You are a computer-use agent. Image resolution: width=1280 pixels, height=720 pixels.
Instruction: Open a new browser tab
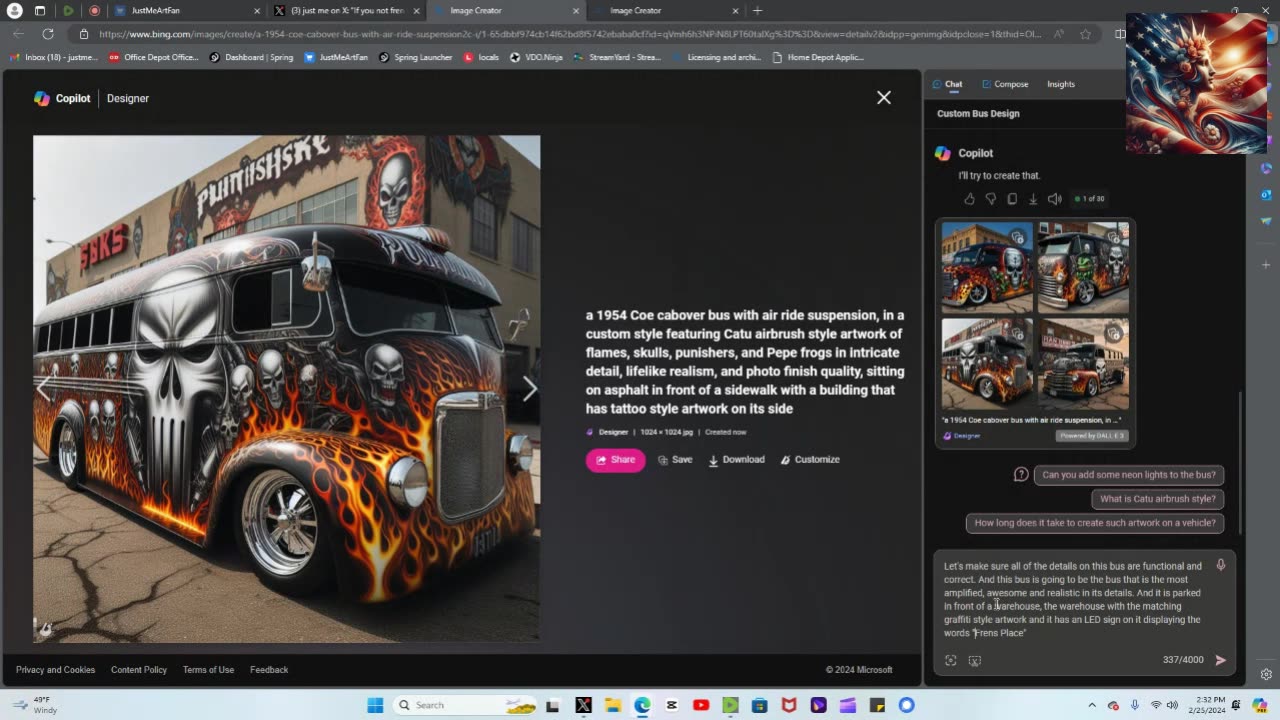[x=757, y=11]
